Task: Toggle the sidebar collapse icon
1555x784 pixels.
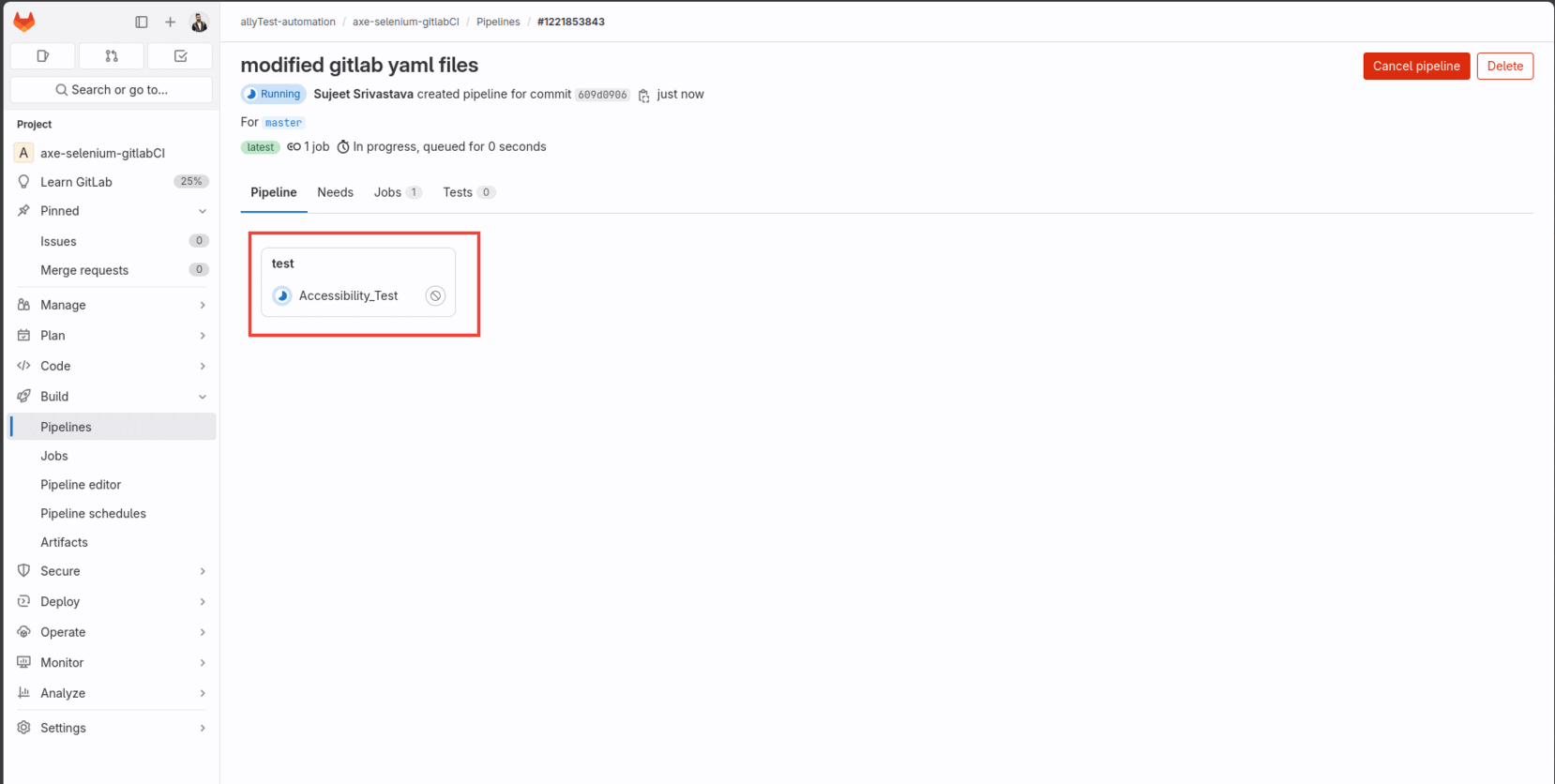Action: (x=142, y=22)
